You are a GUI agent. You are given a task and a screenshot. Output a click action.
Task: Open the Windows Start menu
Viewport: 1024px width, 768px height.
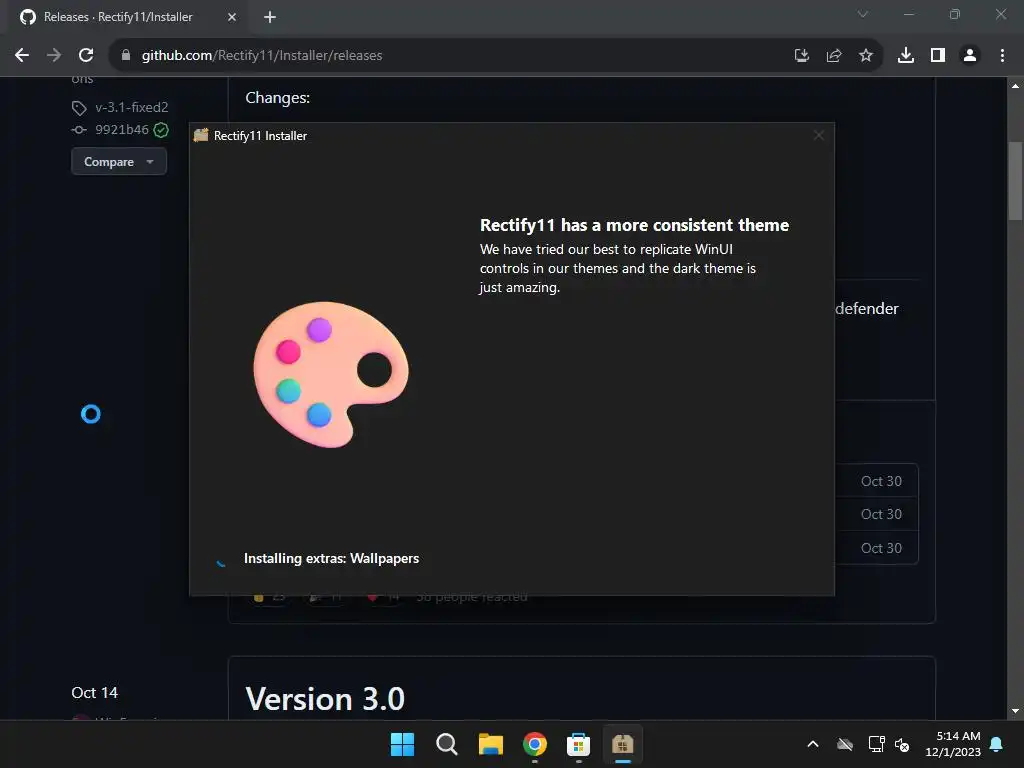click(402, 744)
